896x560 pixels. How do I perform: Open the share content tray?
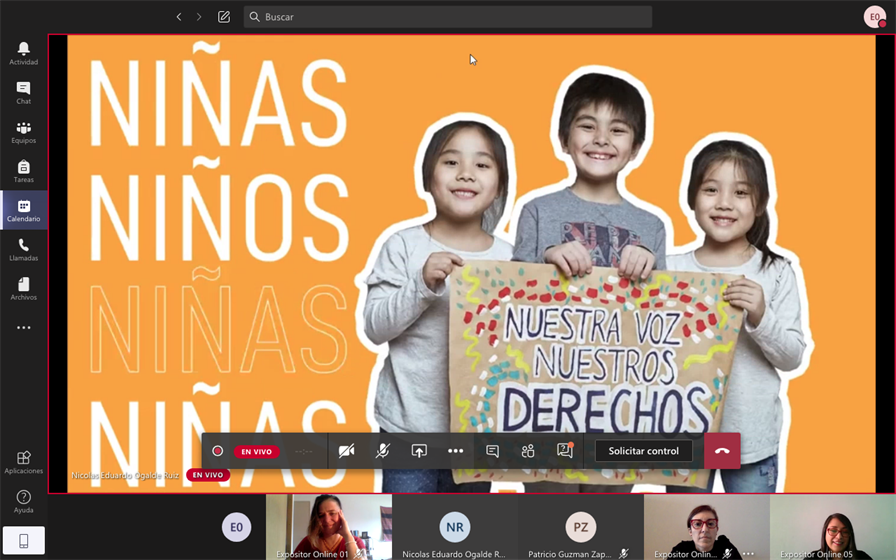click(419, 451)
